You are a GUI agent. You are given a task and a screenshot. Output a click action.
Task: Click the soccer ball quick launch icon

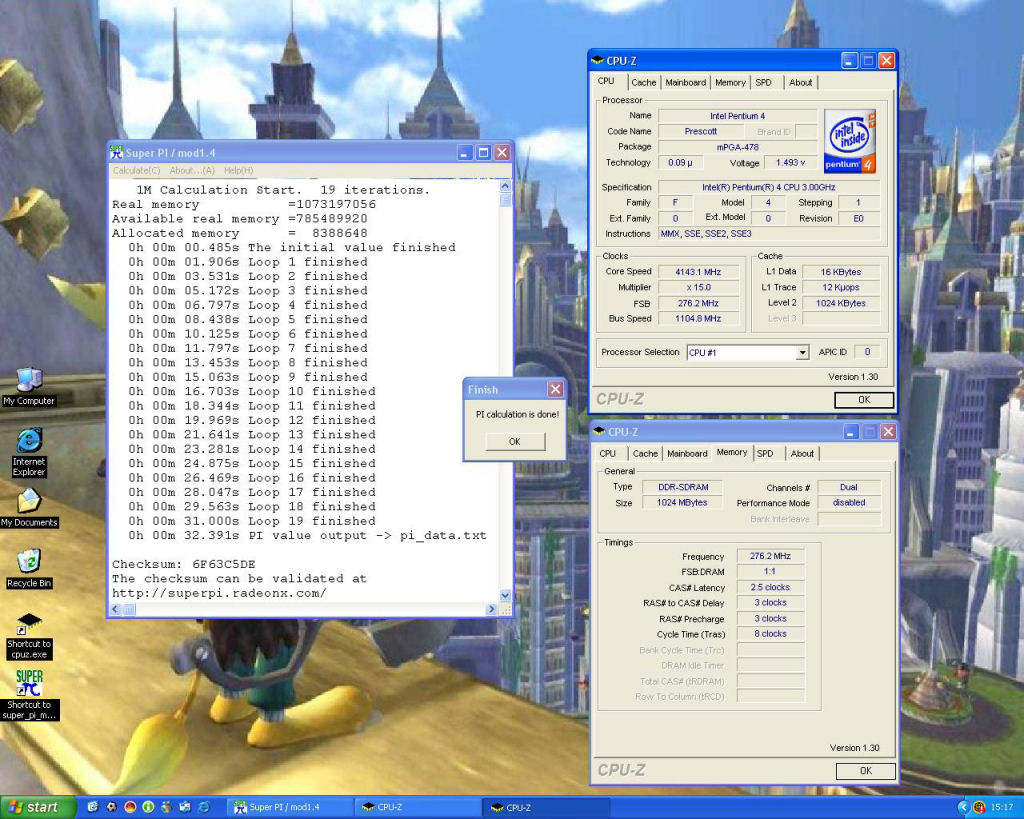click(x=111, y=807)
